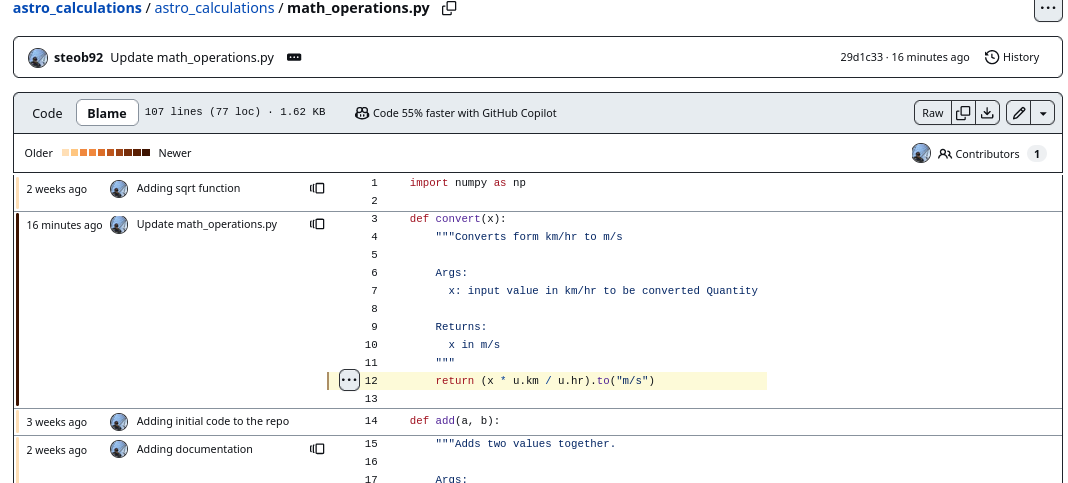Image resolution: width=1068 pixels, height=483 pixels.
Task: Click the return statement on line 12
Action: [x=545, y=380]
